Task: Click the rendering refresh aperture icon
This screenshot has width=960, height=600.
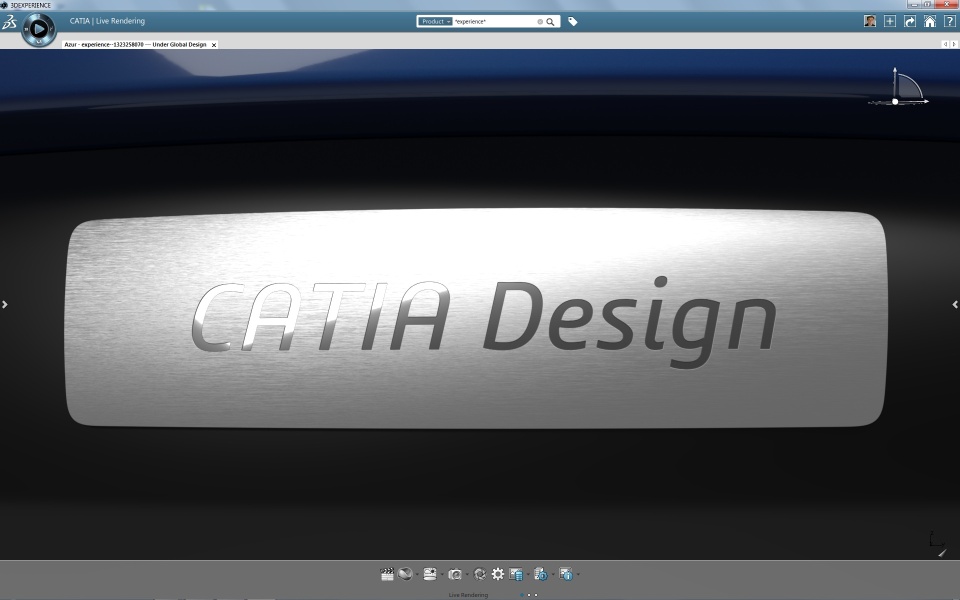Action: point(480,574)
